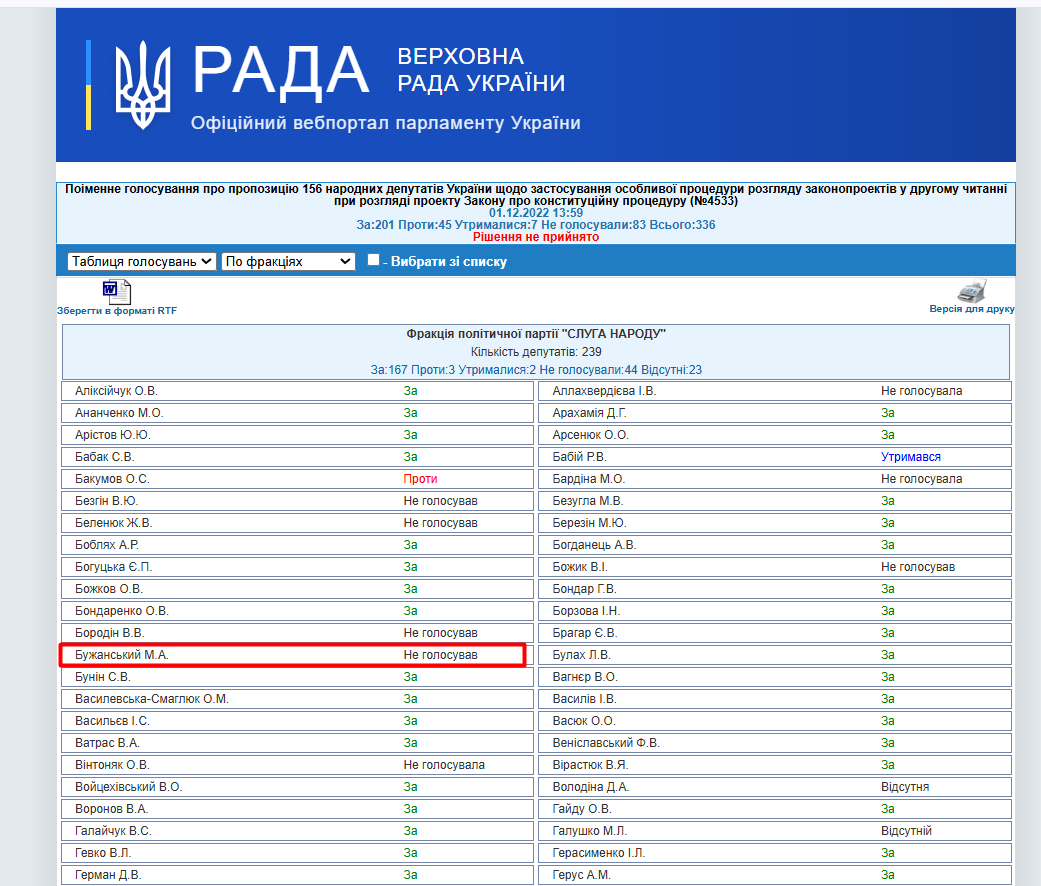The height and width of the screenshot is (886, 1041).
Task: Select deputy name 'Войцехiвський В.О.'
Action: tap(128, 786)
